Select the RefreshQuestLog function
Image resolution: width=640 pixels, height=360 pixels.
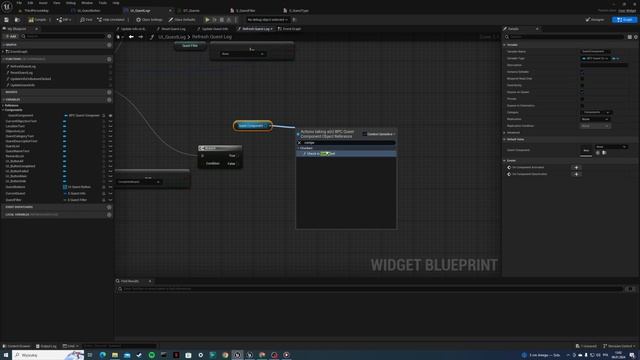23,66
